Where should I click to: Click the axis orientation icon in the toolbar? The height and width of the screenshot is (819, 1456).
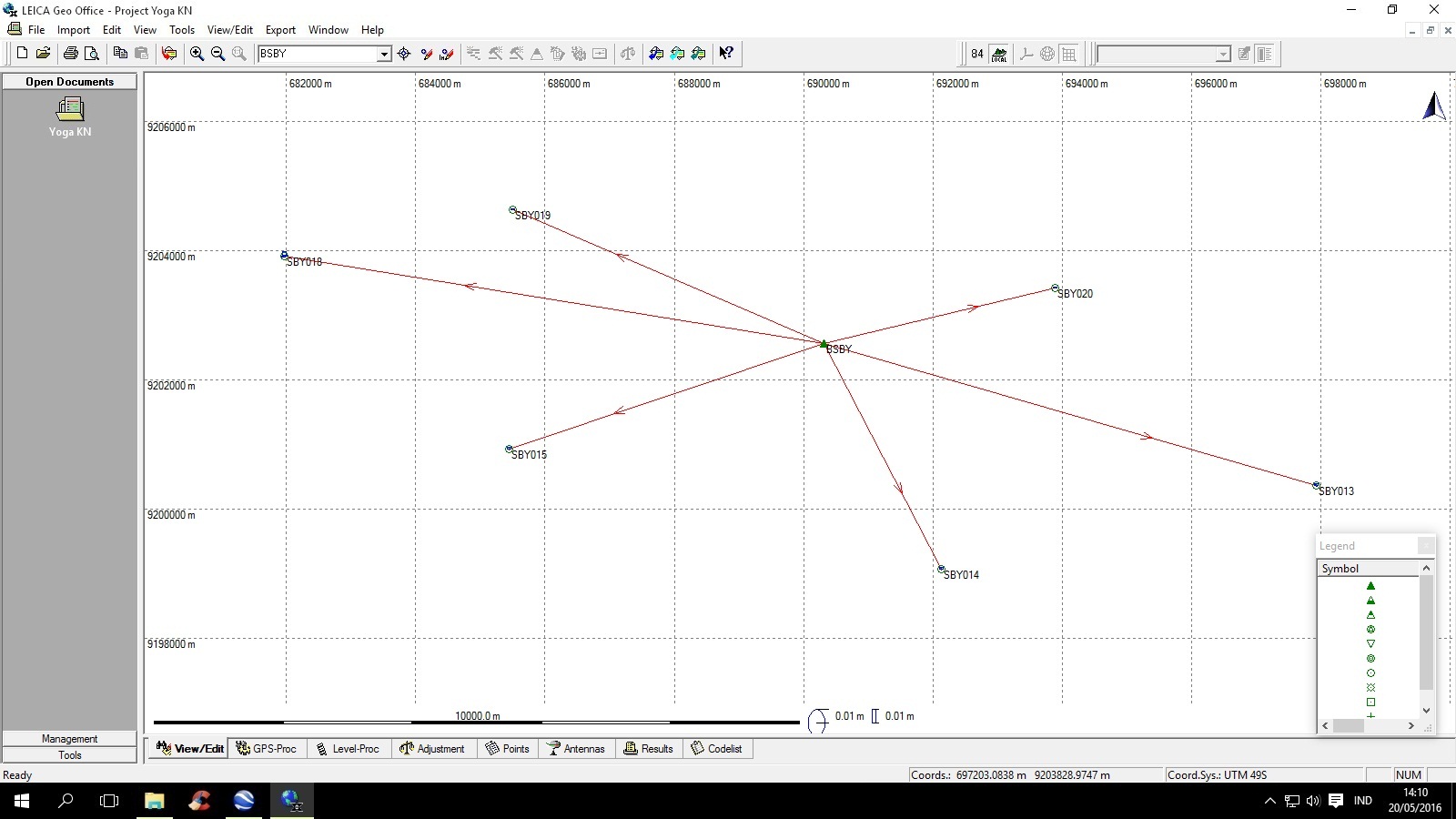pos(1025,54)
